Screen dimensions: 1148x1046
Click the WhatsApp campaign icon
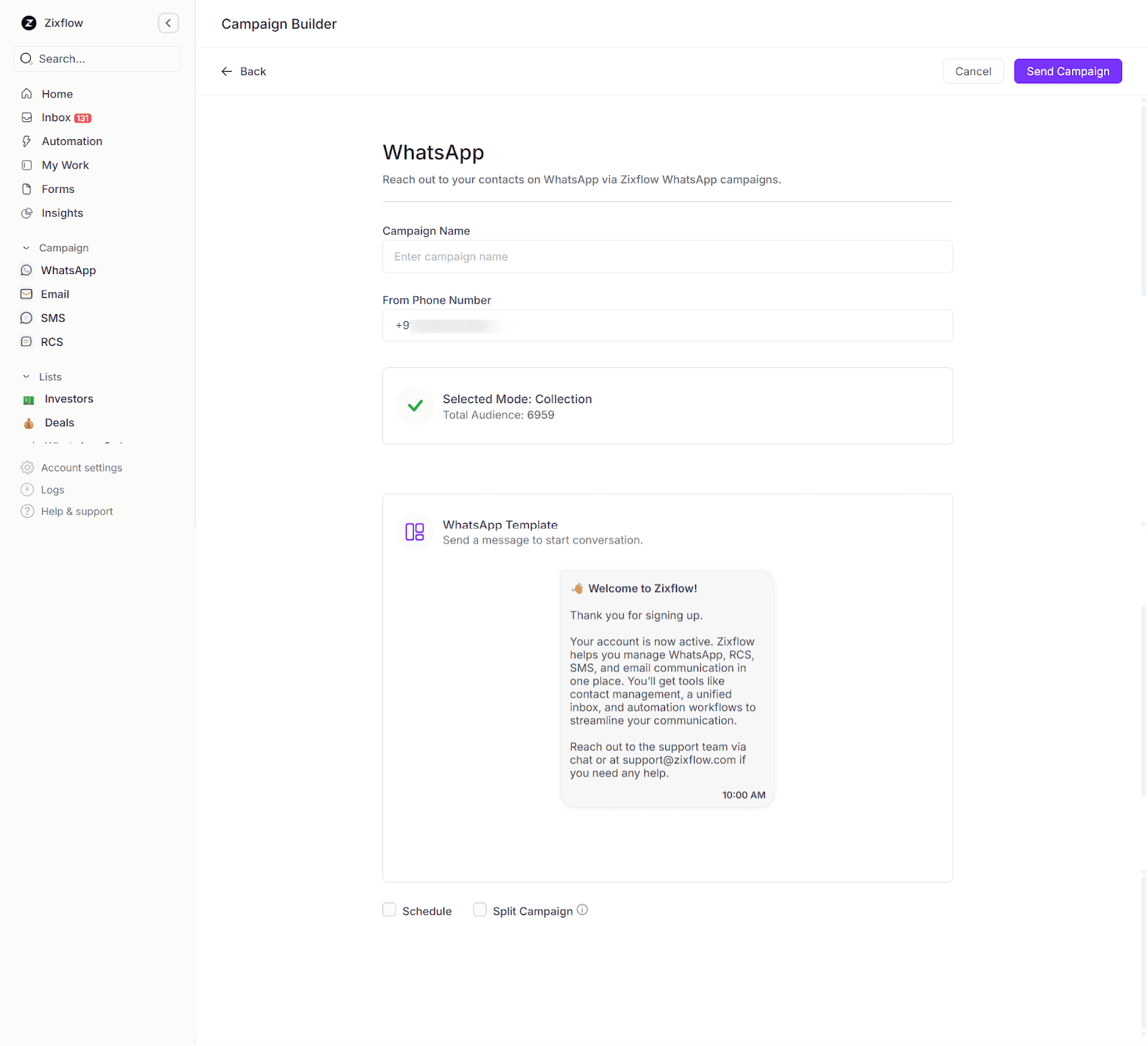click(27, 270)
